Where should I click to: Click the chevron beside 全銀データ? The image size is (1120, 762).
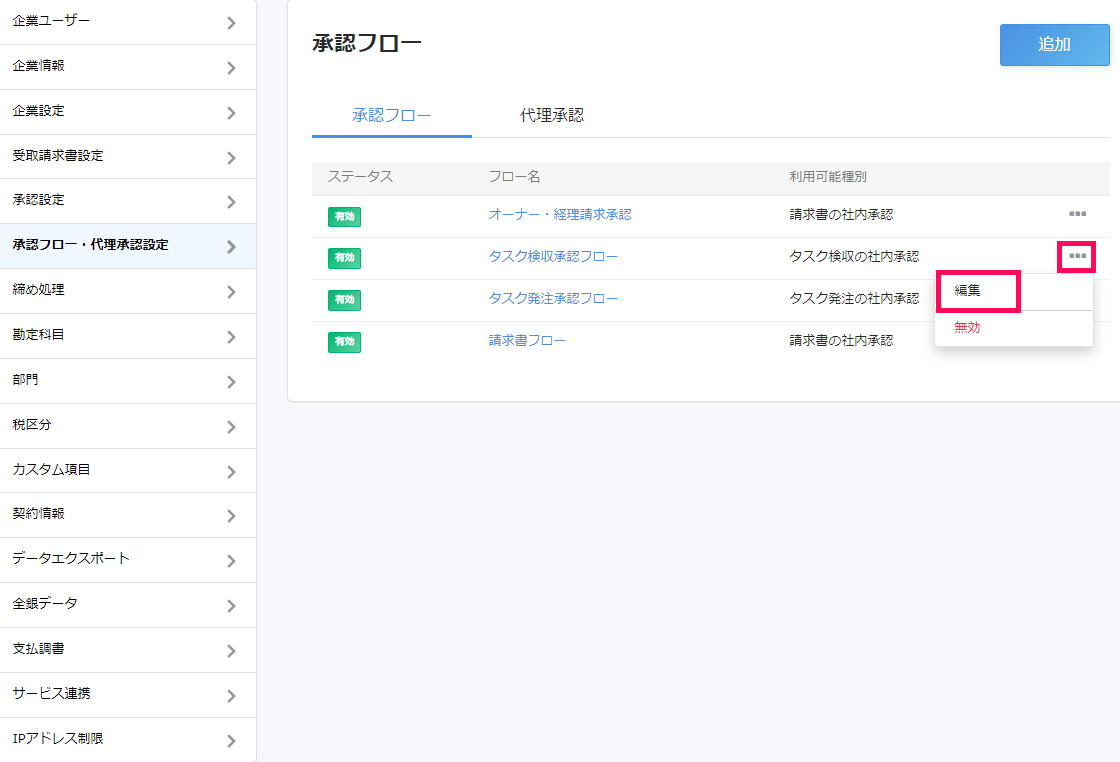click(x=231, y=606)
